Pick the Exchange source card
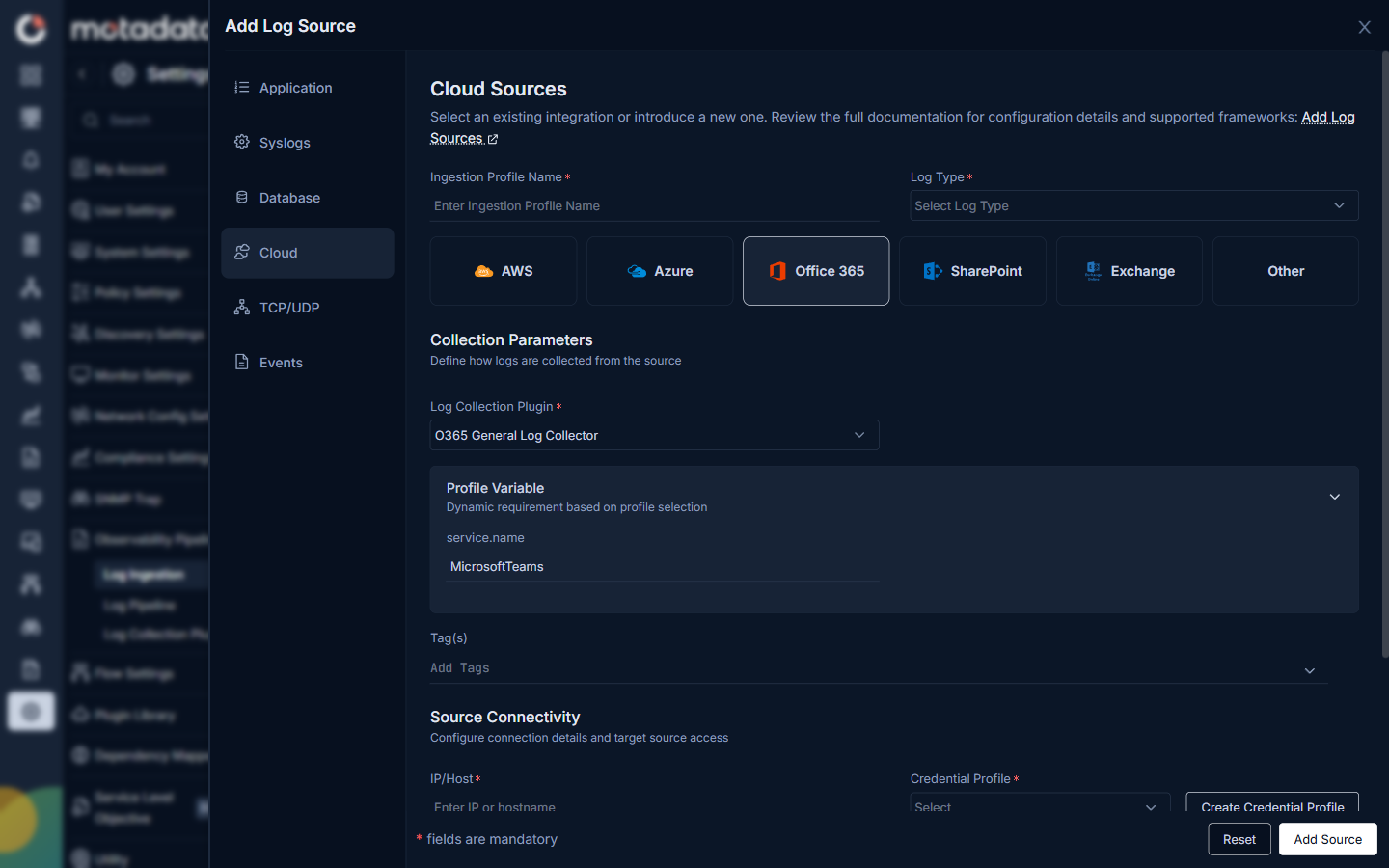Screen dimensions: 1389x868 (x=1130, y=271)
